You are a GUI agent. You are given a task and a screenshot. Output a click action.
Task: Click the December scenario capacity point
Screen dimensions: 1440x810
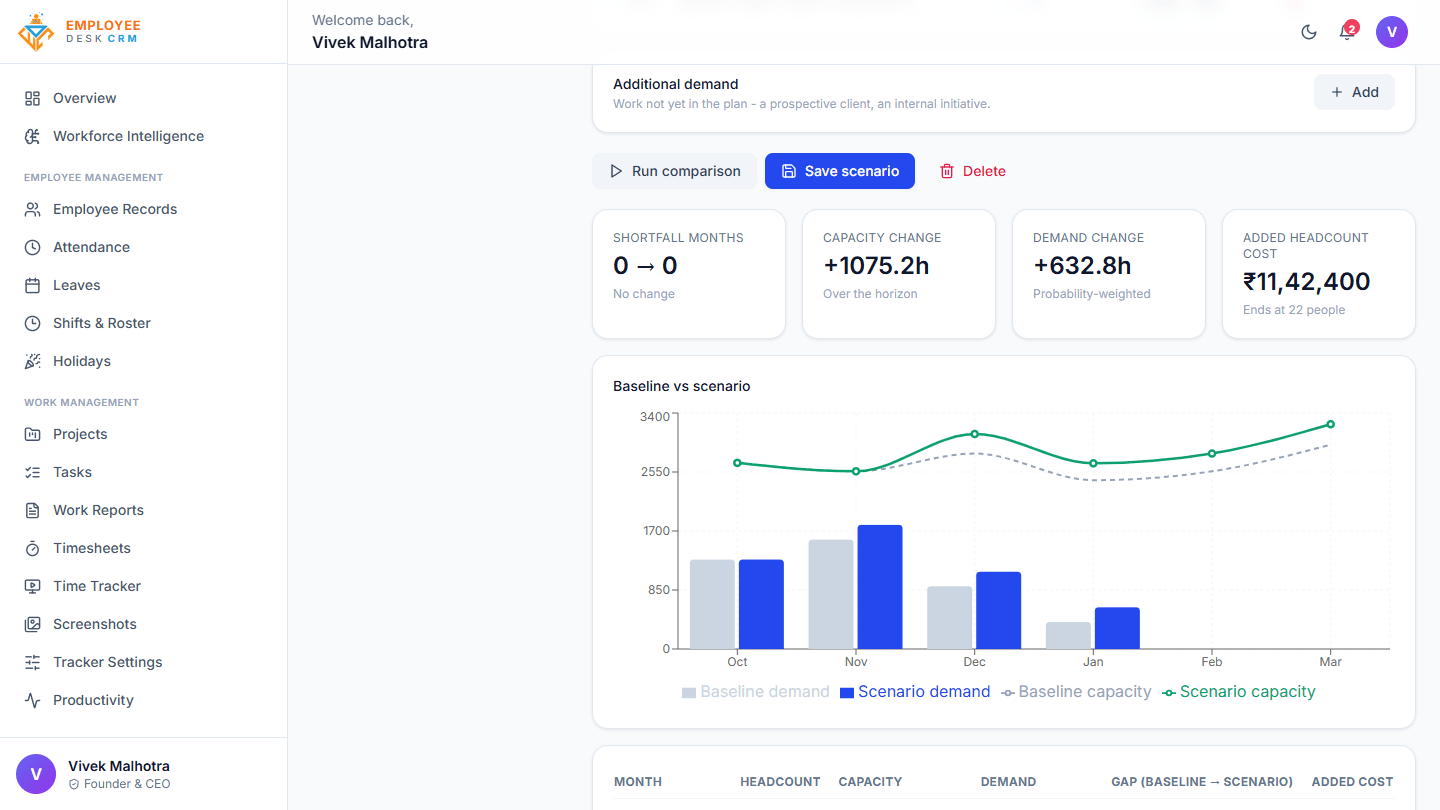(974, 434)
